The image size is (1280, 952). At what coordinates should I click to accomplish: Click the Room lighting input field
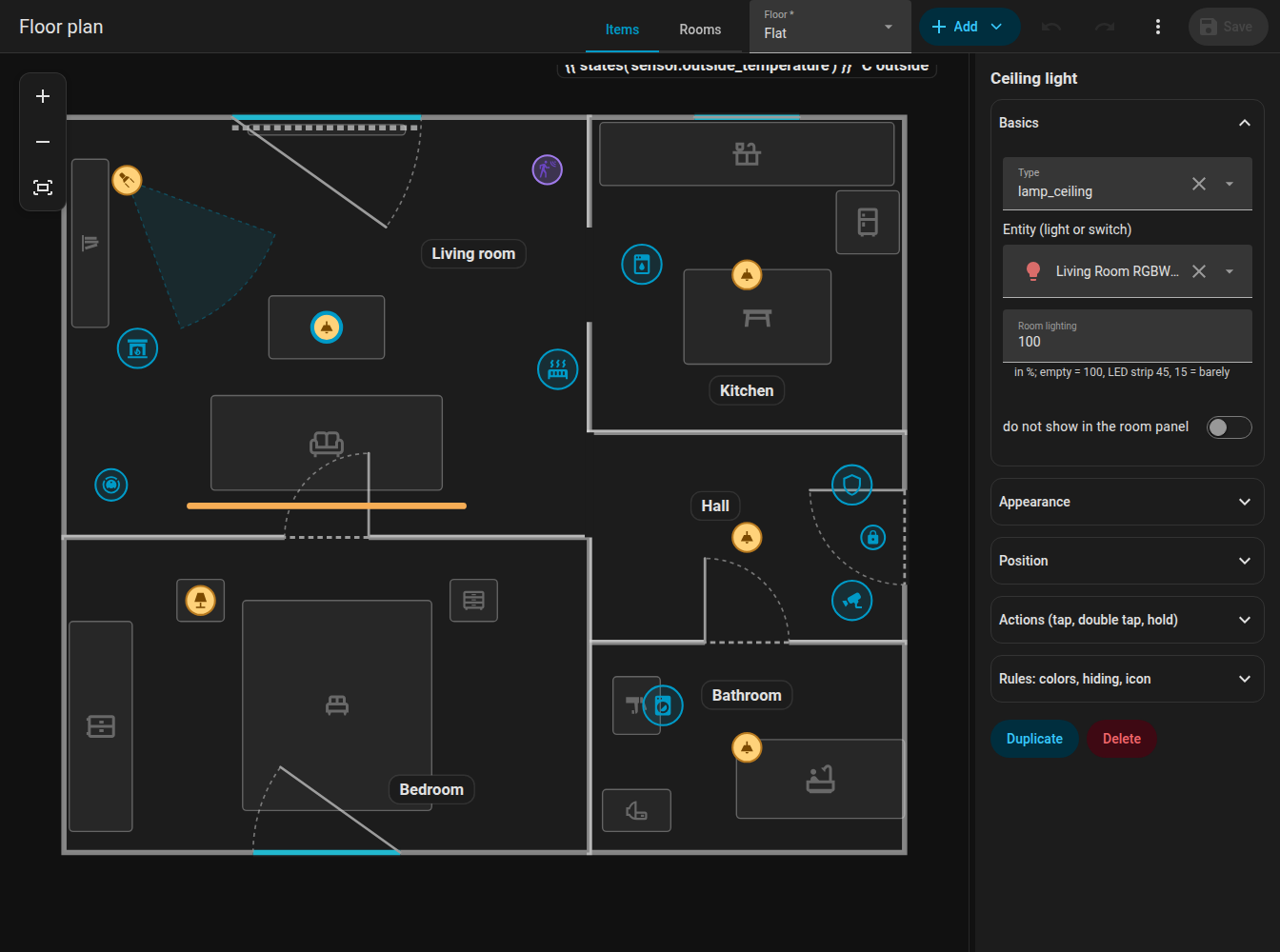pyautogui.click(x=1128, y=336)
